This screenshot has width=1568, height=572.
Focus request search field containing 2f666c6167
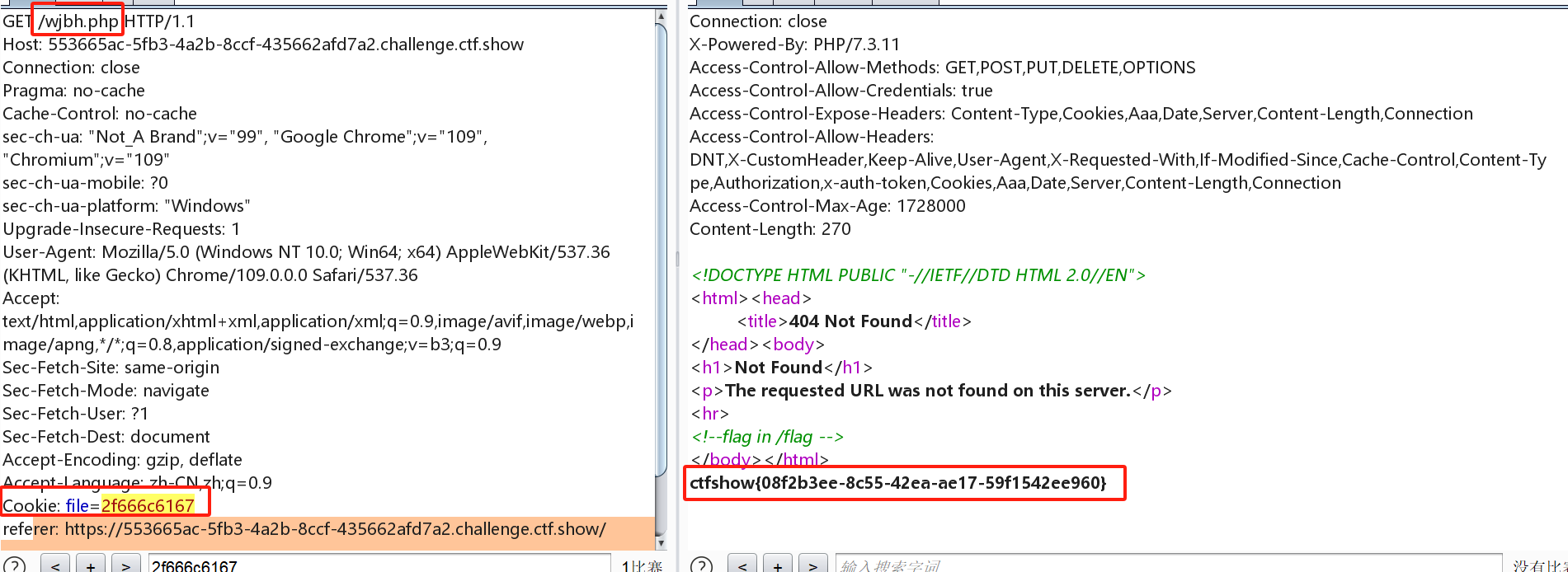pyautogui.click(x=379, y=565)
